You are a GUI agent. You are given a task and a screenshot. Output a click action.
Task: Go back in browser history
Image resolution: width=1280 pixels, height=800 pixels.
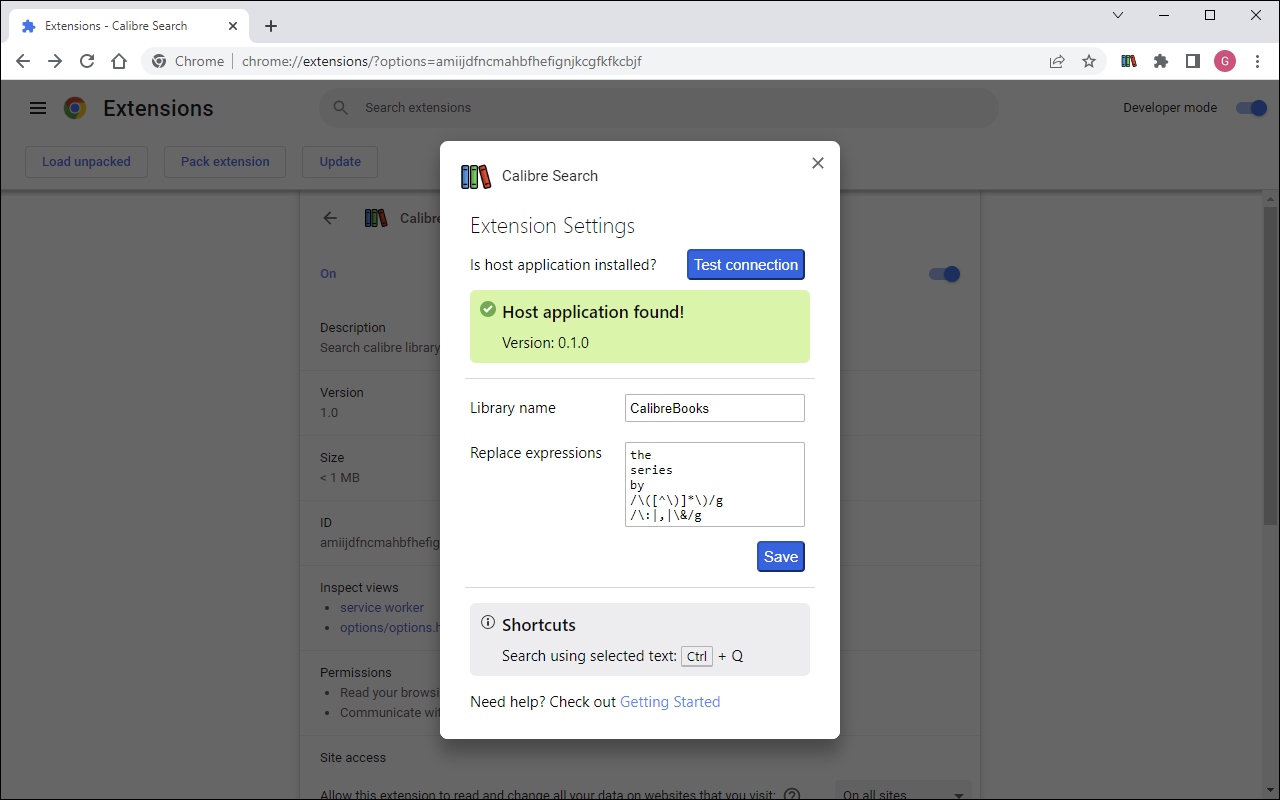(x=23, y=61)
